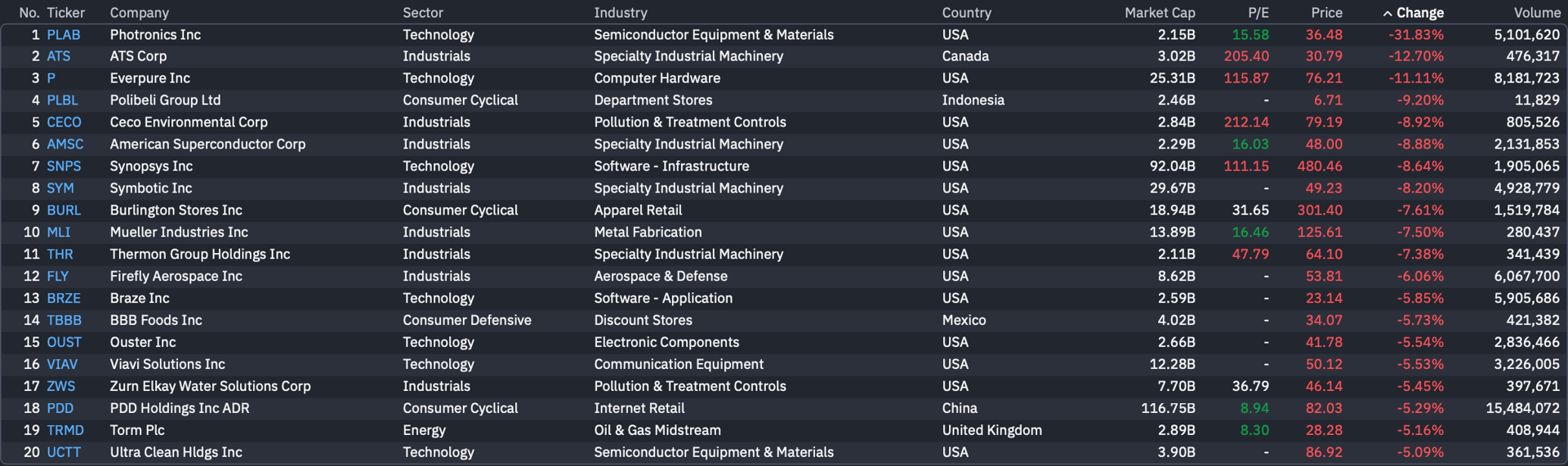Open the TRMD ticker link
Viewport: 1568px width, 466px height.
pos(65,431)
